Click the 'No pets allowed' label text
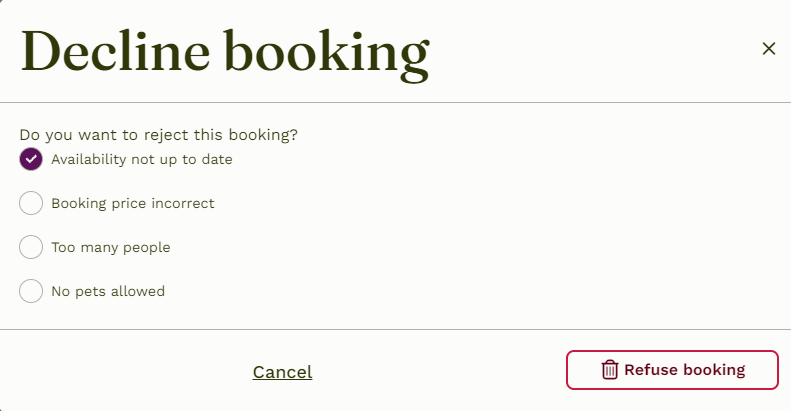The image size is (791, 411). click(x=108, y=291)
